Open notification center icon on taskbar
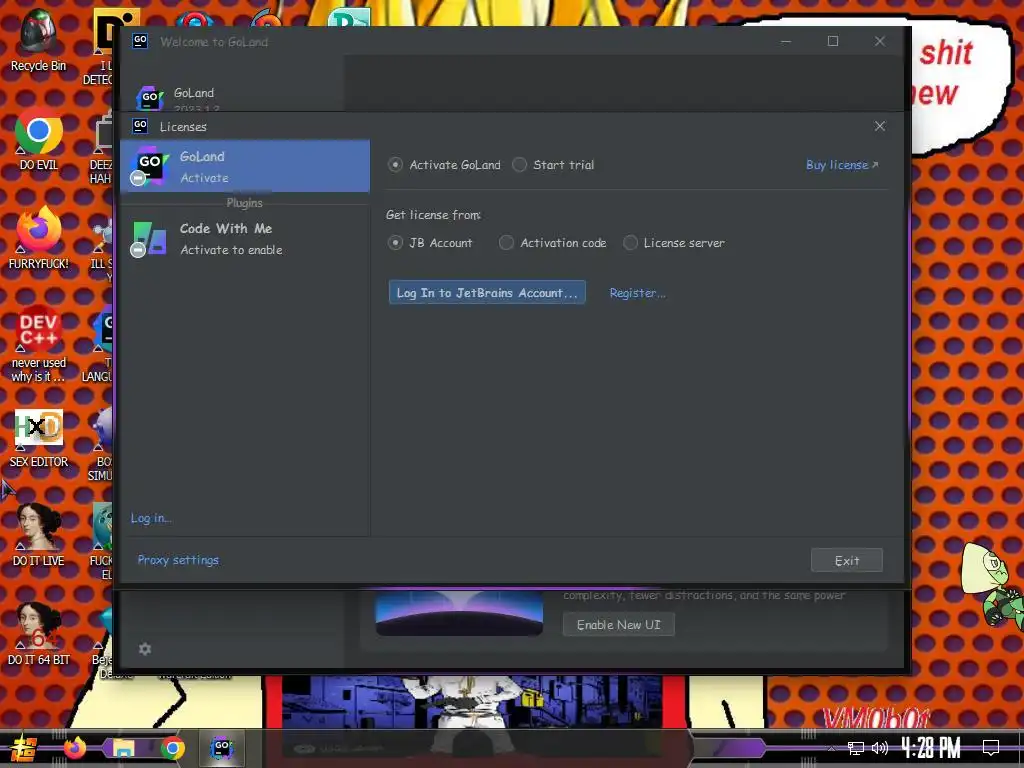Screen dimensions: 1024x768 click(991, 748)
